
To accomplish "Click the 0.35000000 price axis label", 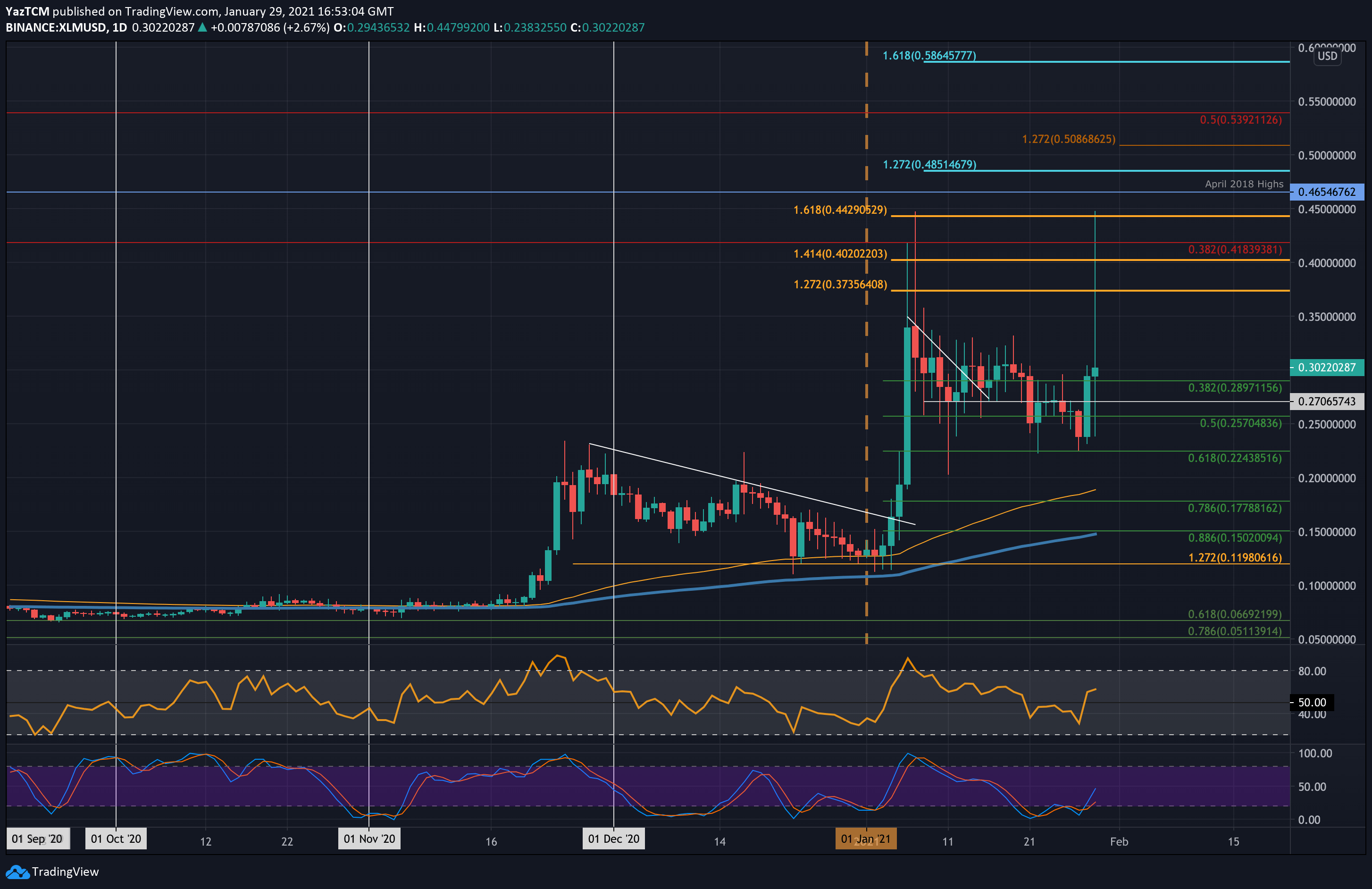I will pos(1326,317).
